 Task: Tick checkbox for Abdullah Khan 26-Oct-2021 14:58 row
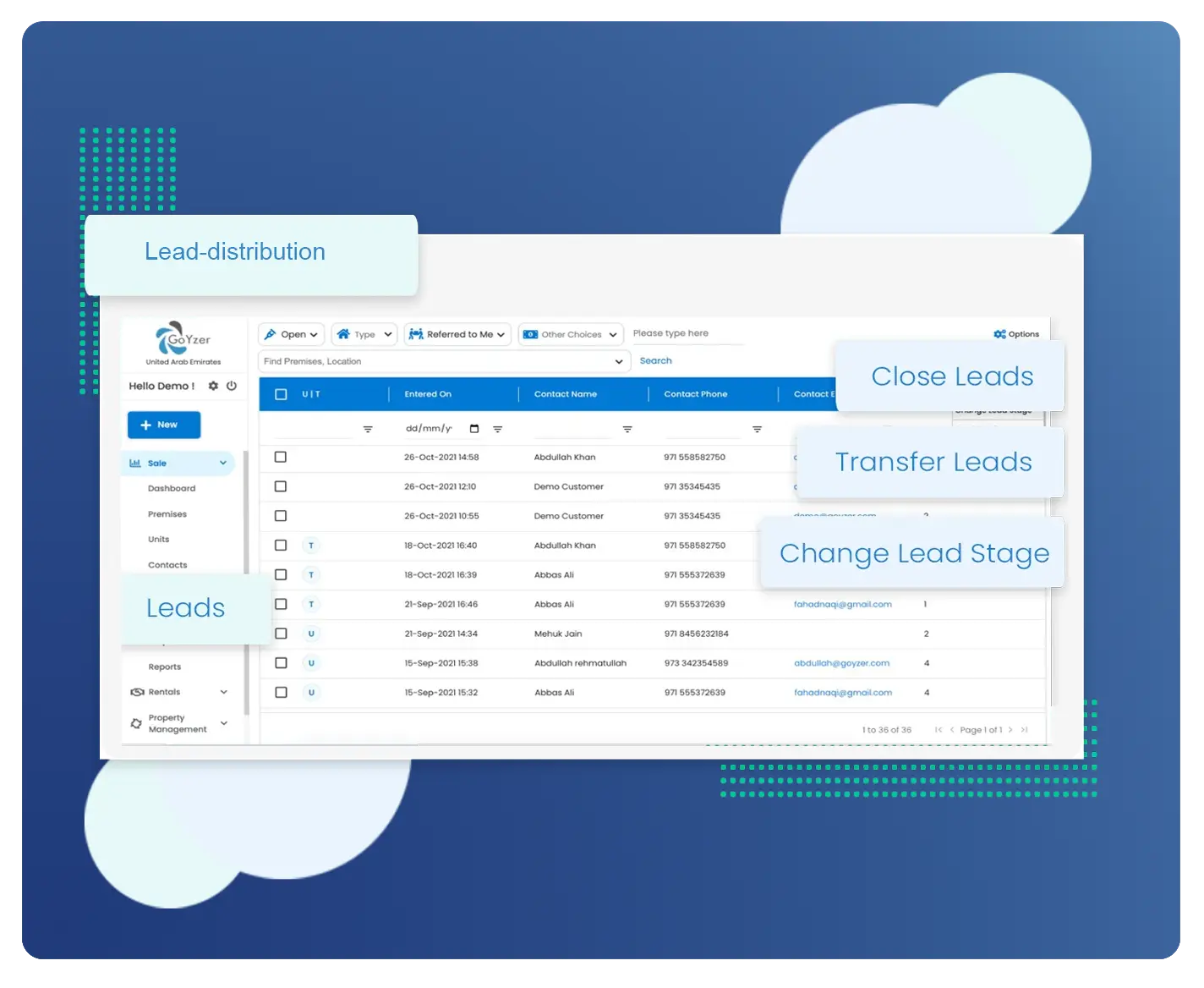(281, 457)
